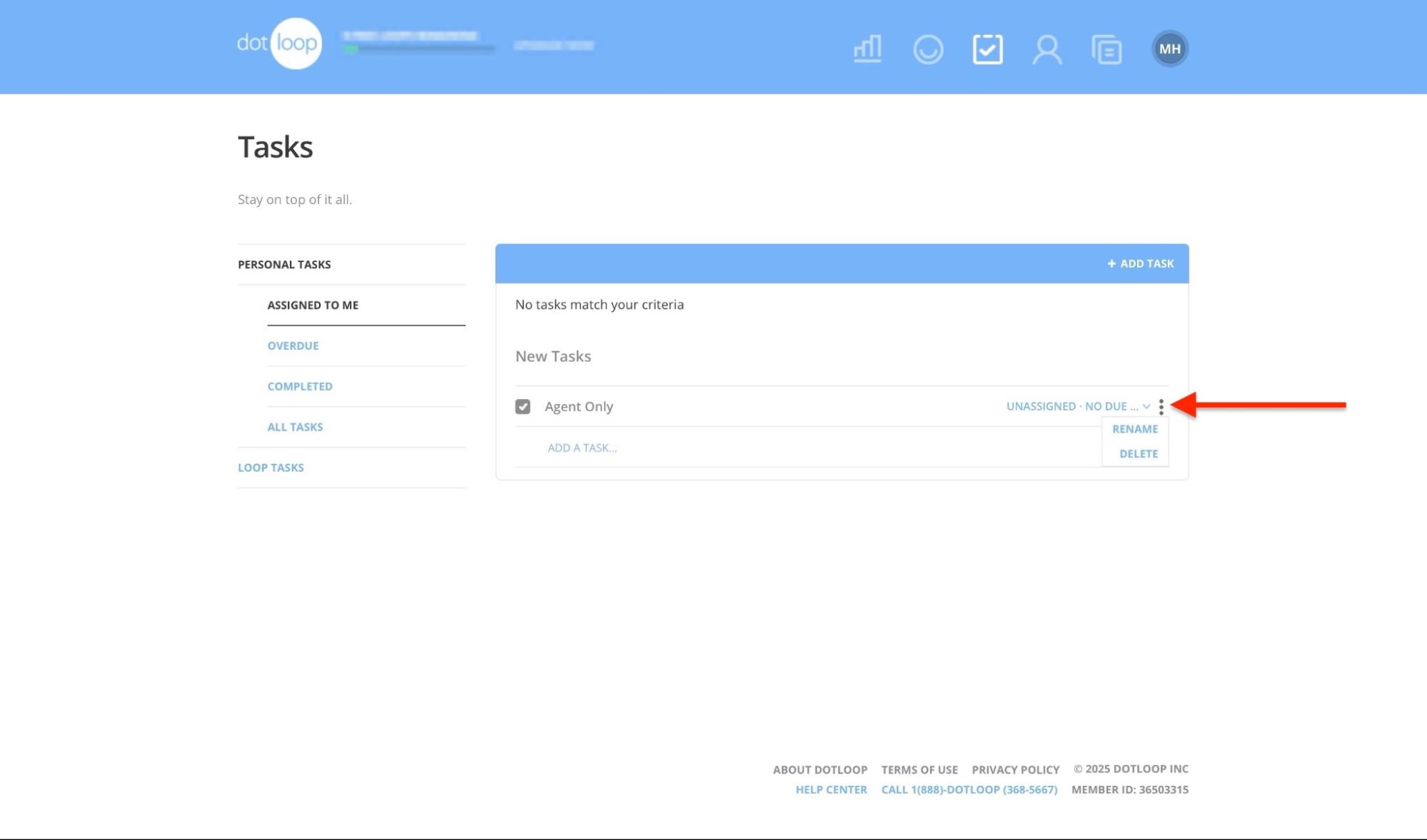The height and width of the screenshot is (840, 1427).
Task: Open the Agent Only assignment chevron
Action: click(x=1146, y=406)
